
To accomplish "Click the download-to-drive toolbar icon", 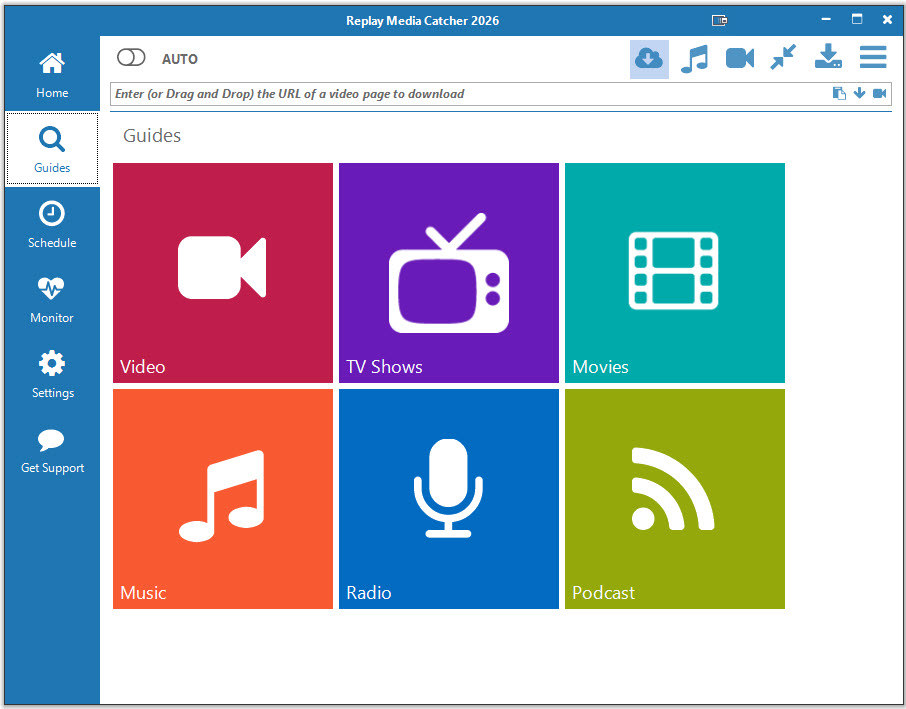I will pyautogui.click(x=828, y=58).
